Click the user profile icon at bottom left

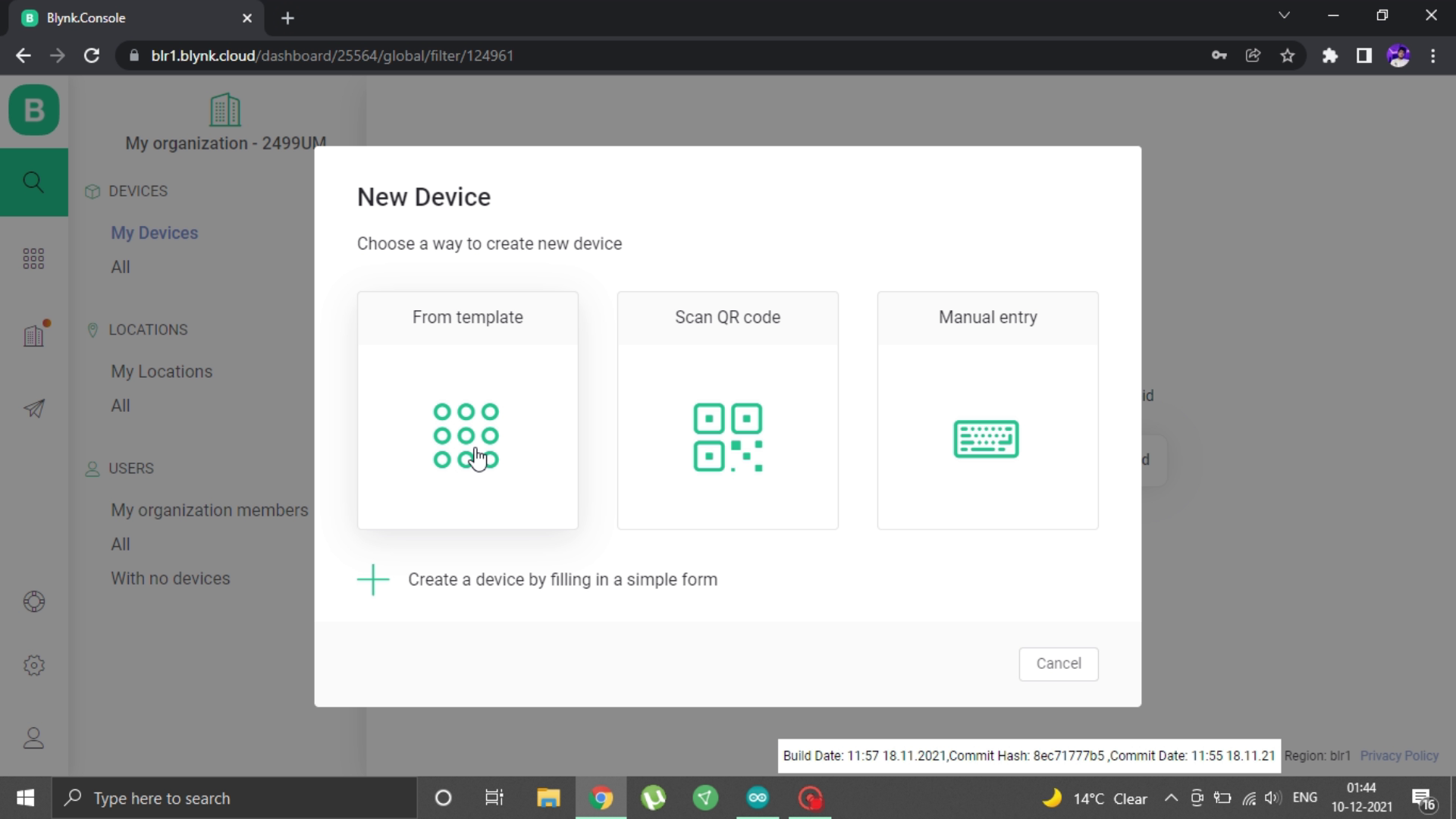34,738
